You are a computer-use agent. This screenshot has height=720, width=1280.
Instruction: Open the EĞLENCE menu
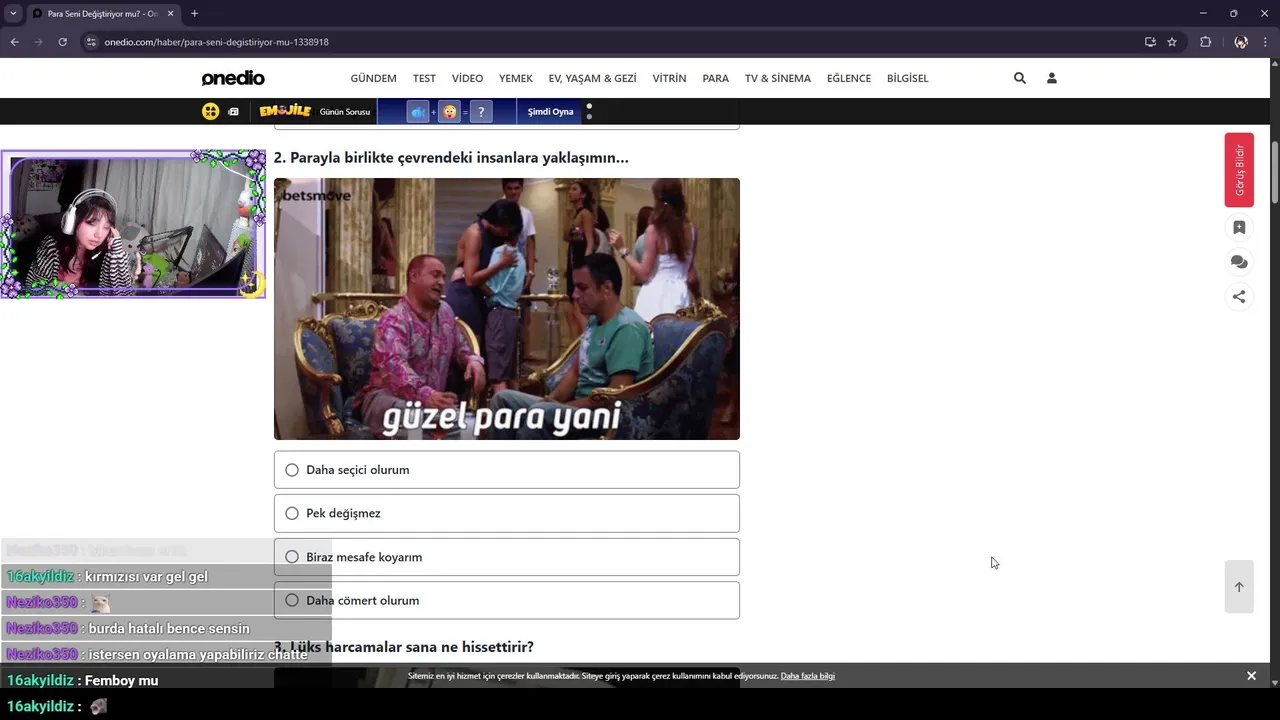click(849, 78)
